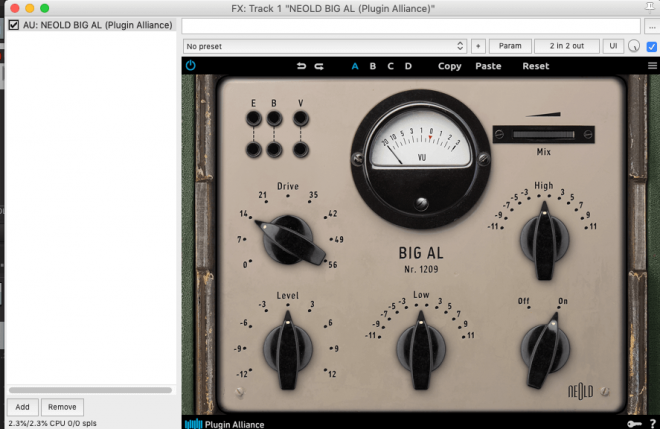Image resolution: width=660 pixels, height=429 pixels.
Task: Click the 2 in 2 out button
Action: [x=567, y=46]
